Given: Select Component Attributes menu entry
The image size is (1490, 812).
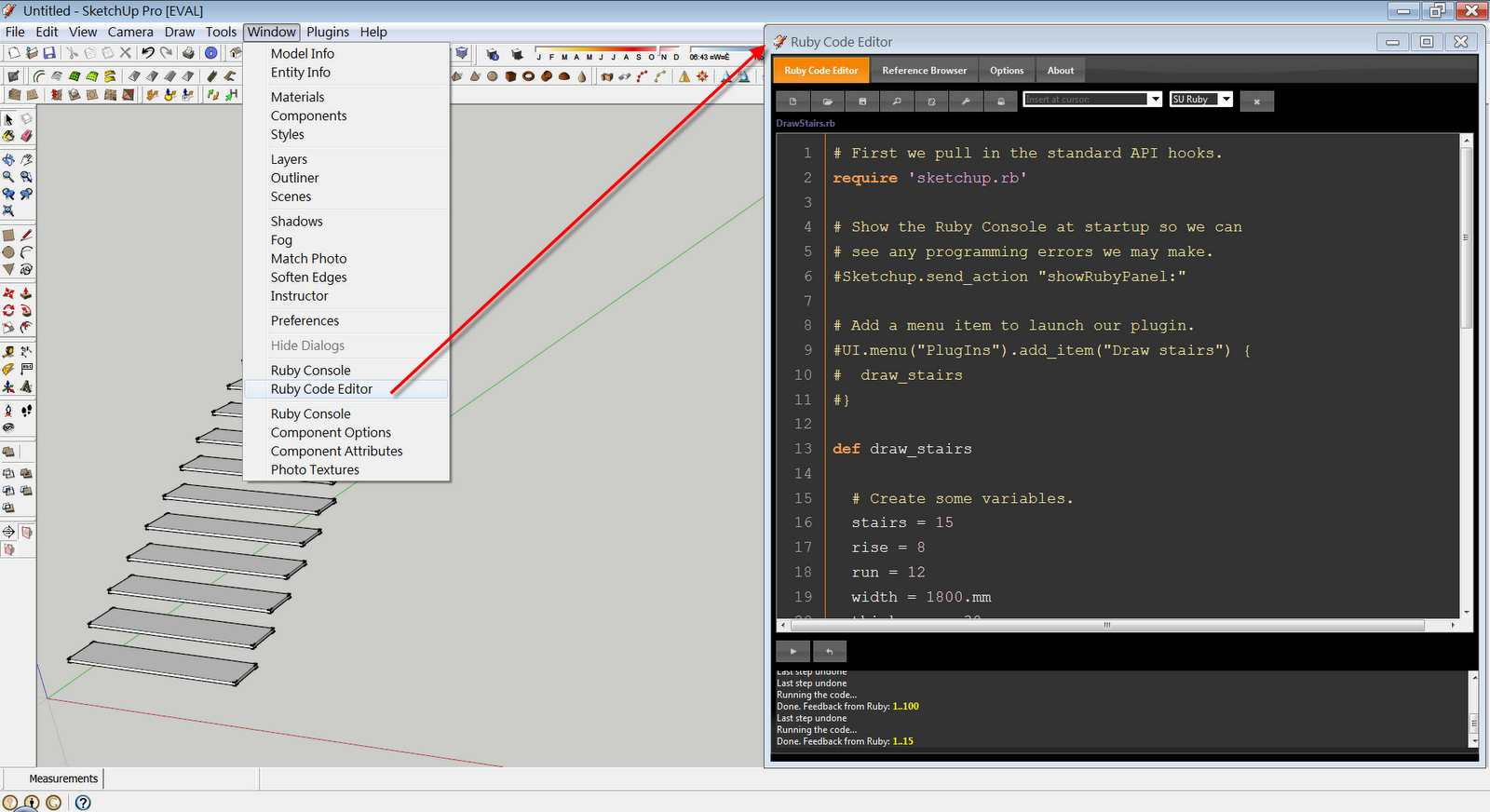Looking at the screenshot, I should pos(346,451).
